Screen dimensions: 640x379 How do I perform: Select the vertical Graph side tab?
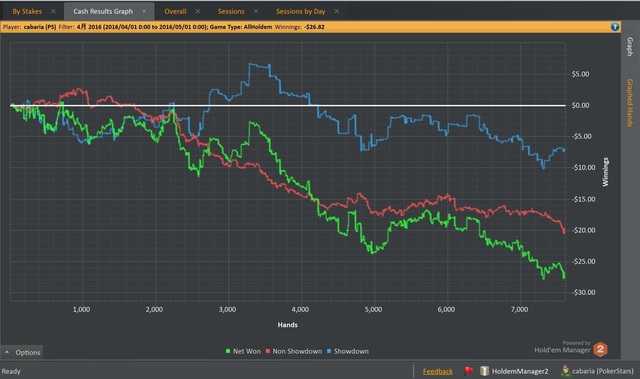pyautogui.click(x=630, y=47)
